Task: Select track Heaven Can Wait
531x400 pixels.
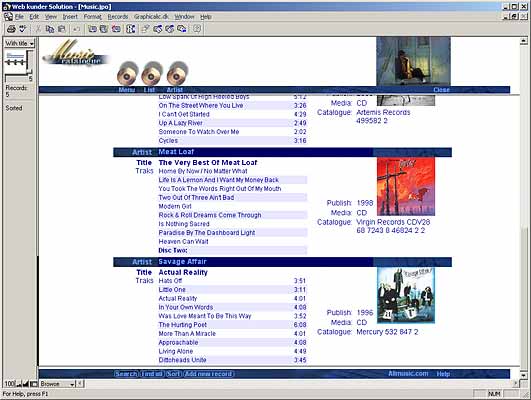Action: coord(183,241)
